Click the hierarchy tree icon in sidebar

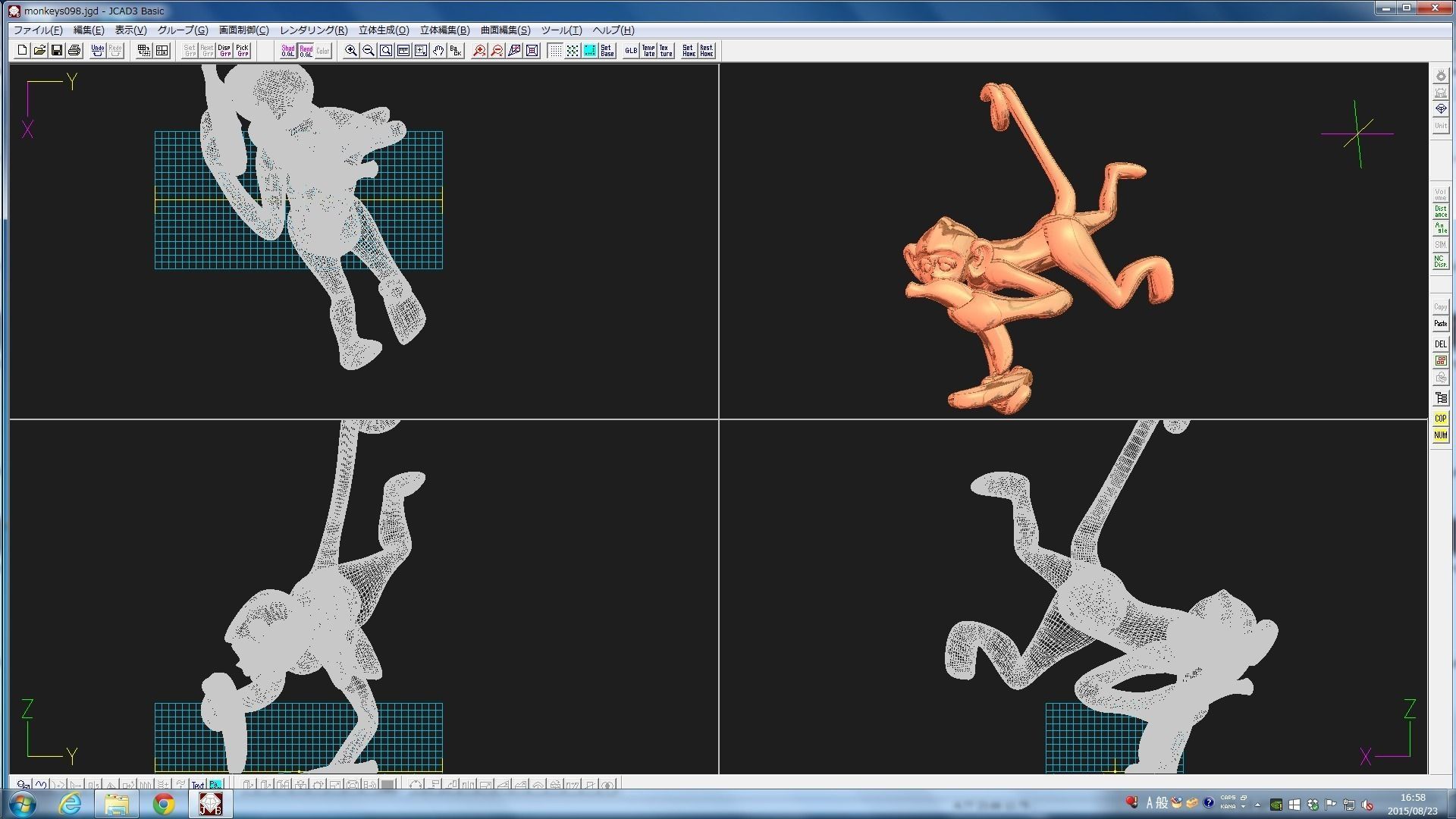point(1440,398)
